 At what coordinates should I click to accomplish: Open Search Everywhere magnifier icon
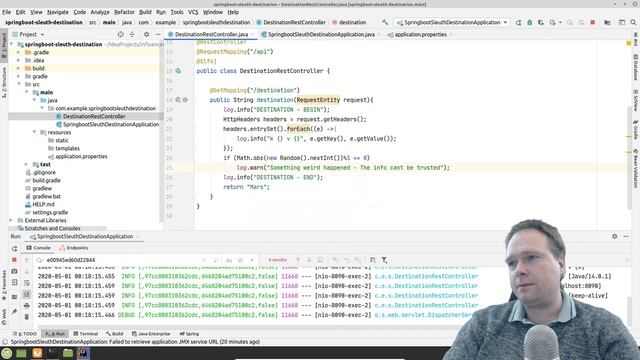[633, 22]
